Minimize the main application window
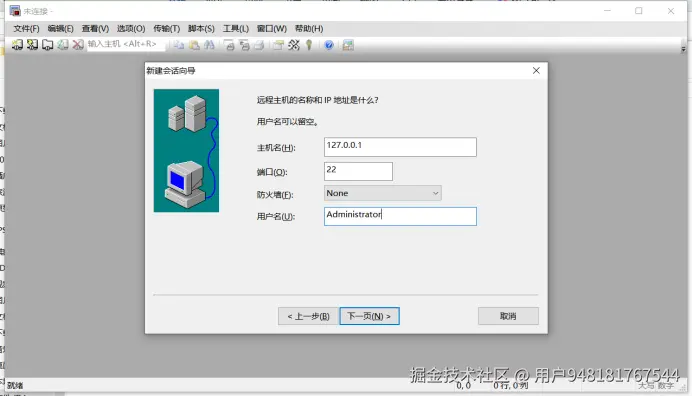 tap(607, 11)
